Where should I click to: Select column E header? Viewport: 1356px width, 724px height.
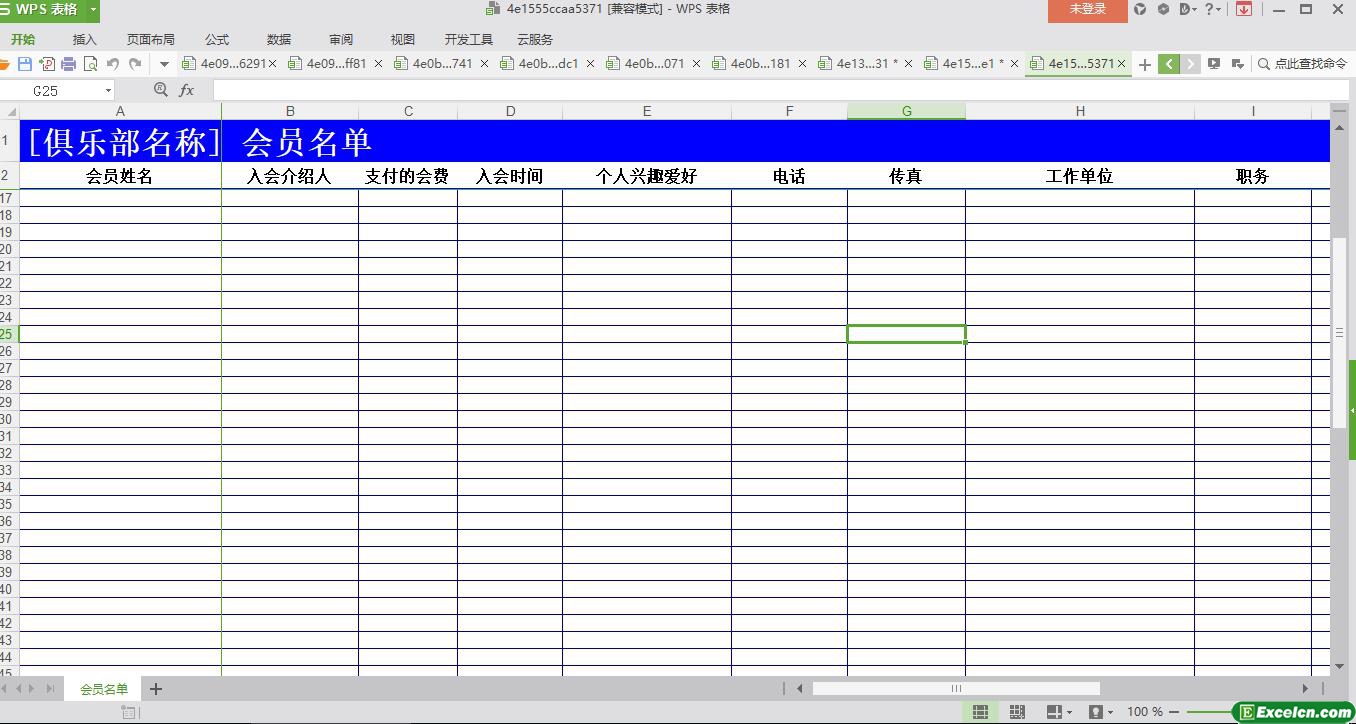coord(647,111)
